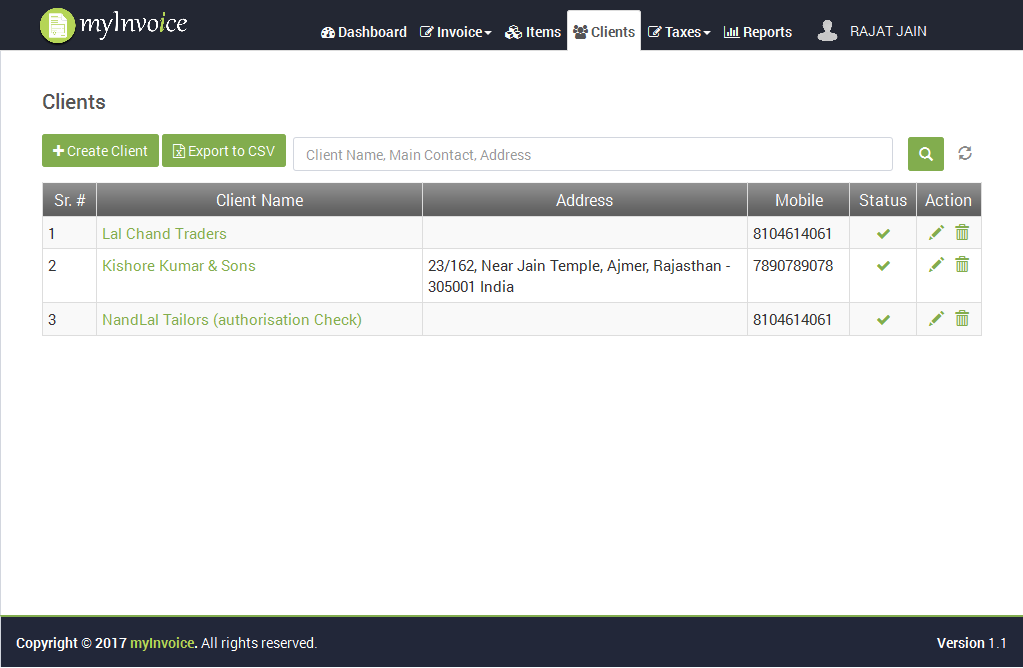
Task: Remove NandLal Tailors with trash icon
Action: click(x=962, y=319)
